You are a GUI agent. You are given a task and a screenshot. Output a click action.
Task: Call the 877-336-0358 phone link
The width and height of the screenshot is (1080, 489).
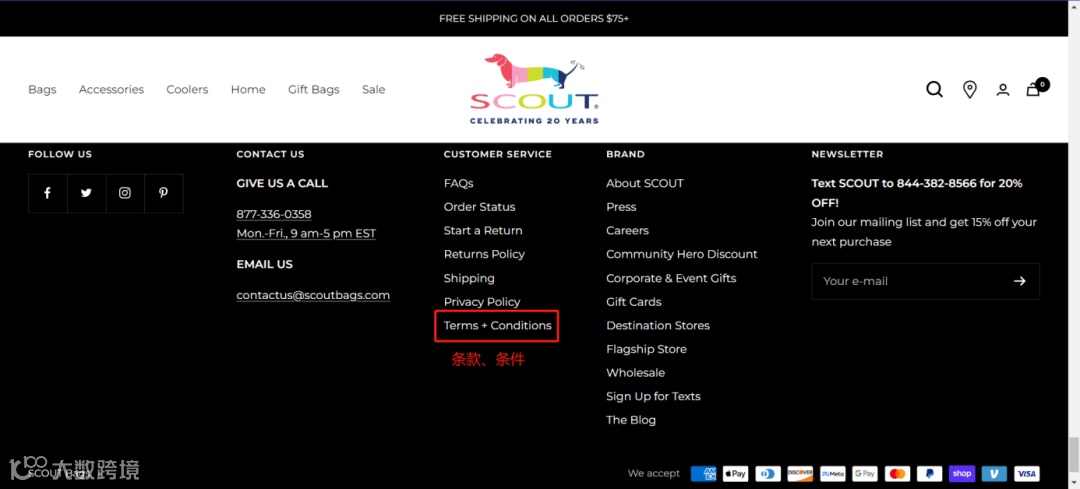click(x=274, y=214)
